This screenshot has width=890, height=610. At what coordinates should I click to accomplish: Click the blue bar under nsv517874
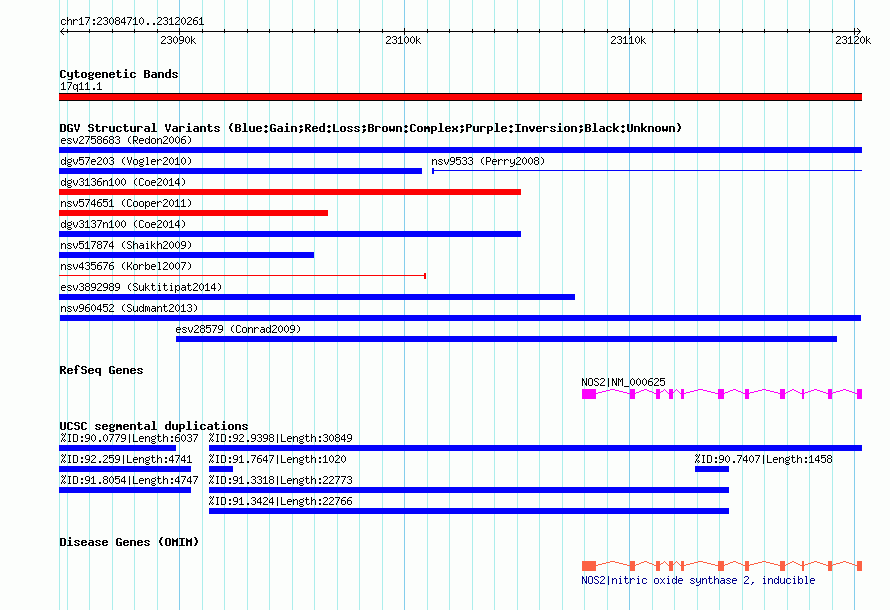(187, 255)
